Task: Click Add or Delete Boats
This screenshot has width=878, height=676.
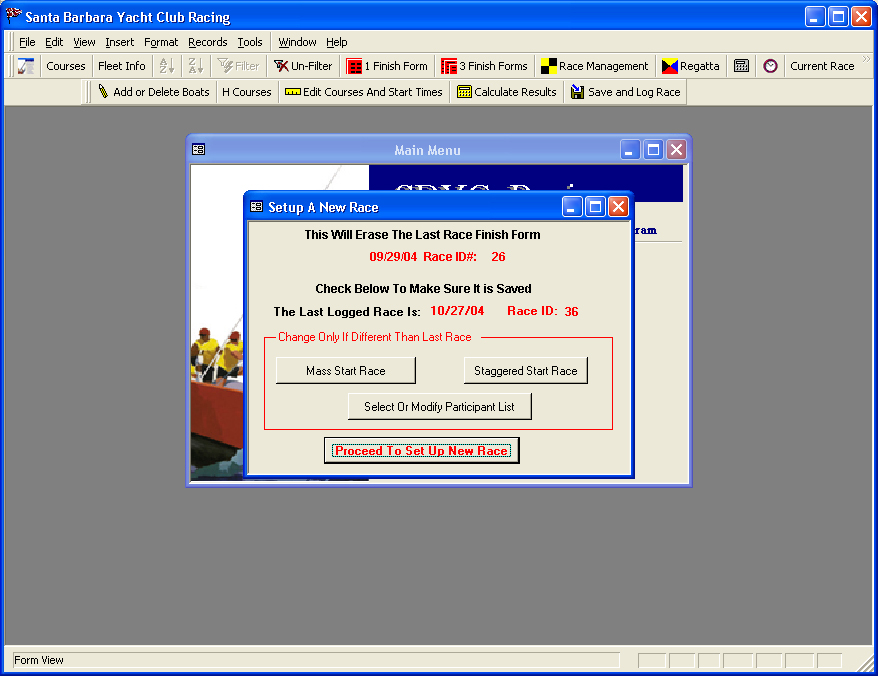Action: [153, 92]
